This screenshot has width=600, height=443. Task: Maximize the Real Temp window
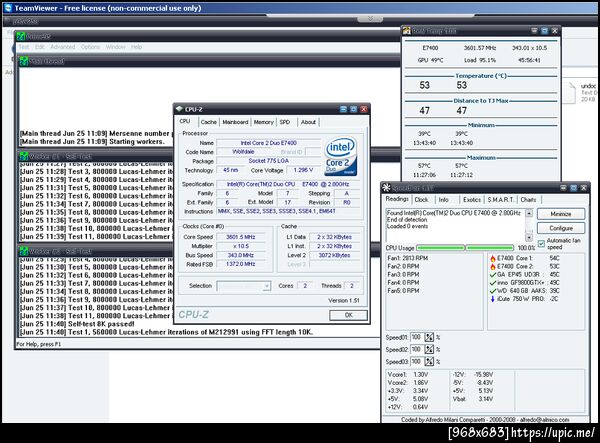[545, 31]
